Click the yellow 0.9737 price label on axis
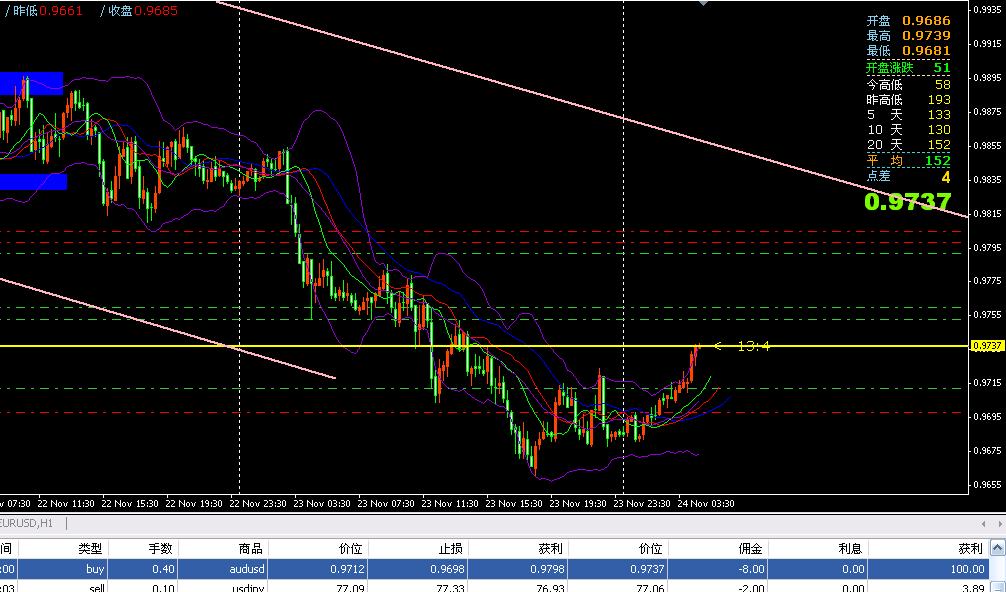The height and width of the screenshot is (592, 1006). pos(987,346)
